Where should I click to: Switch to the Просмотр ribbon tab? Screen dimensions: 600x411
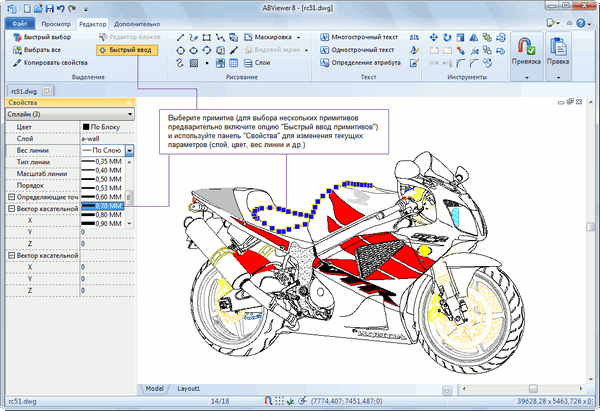click(x=56, y=21)
